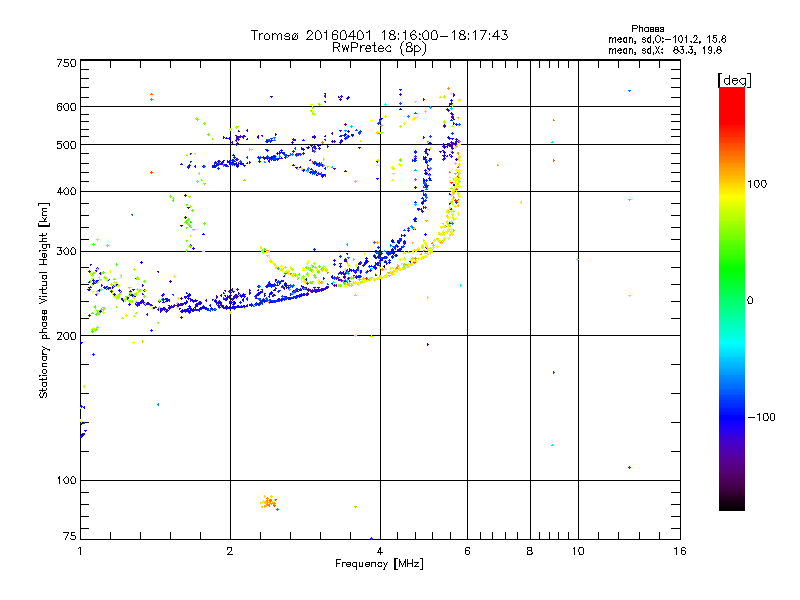The width and height of the screenshot is (800, 600).
Task: Click the x-axis tick label '6'
Action: [467, 551]
